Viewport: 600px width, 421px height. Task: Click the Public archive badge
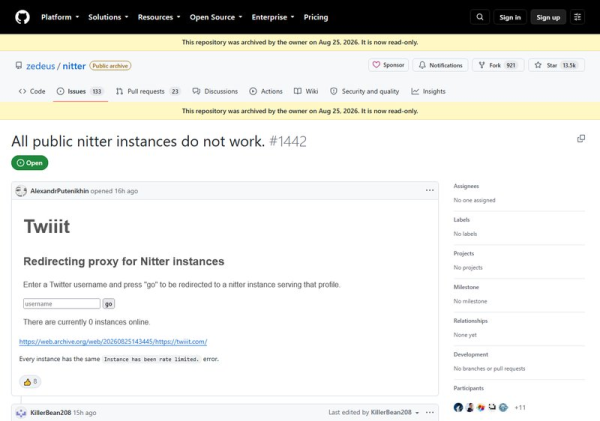coord(110,66)
